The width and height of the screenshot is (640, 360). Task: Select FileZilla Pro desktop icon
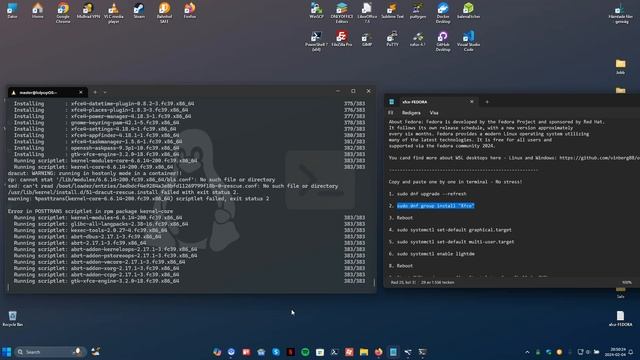point(342,39)
